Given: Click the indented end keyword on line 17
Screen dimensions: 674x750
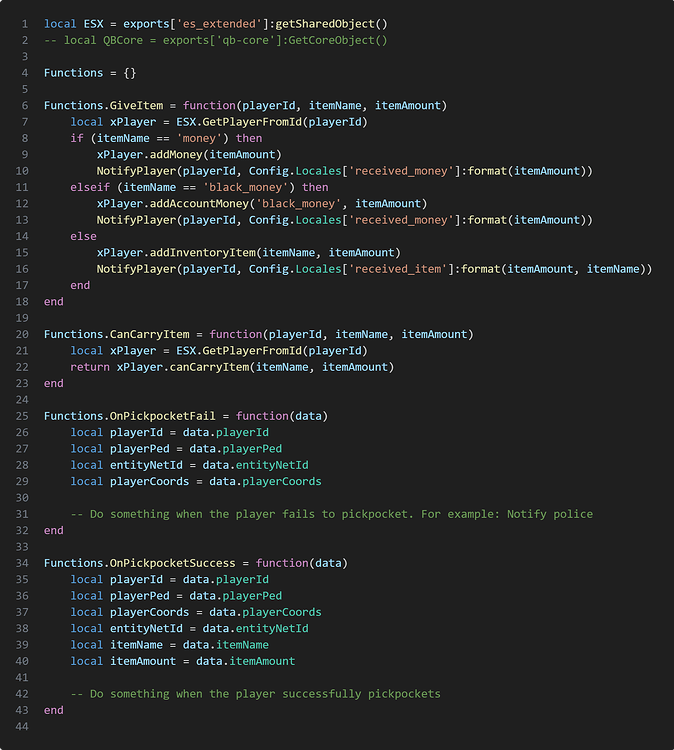Looking at the screenshot, I should coord(80,285).
